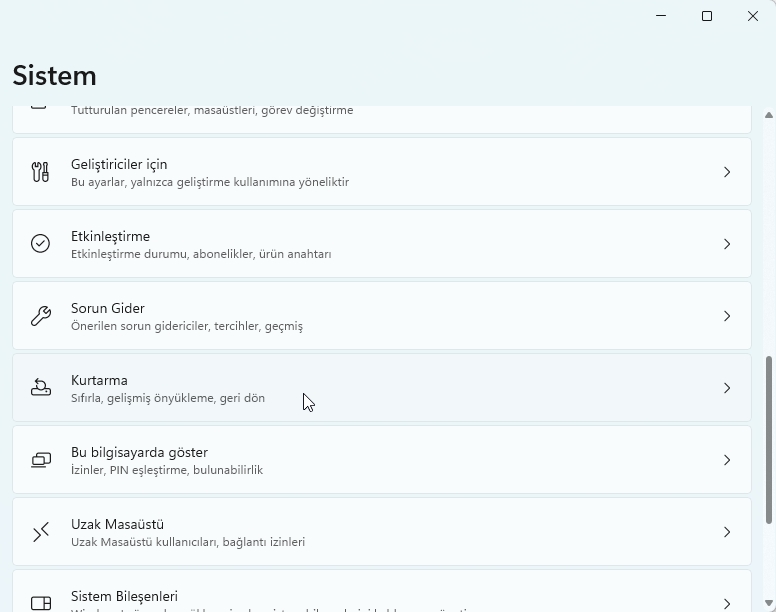Click chevron on the Sorun Gider row
This screenshot has height=612, width=776.
click(727, 316)
